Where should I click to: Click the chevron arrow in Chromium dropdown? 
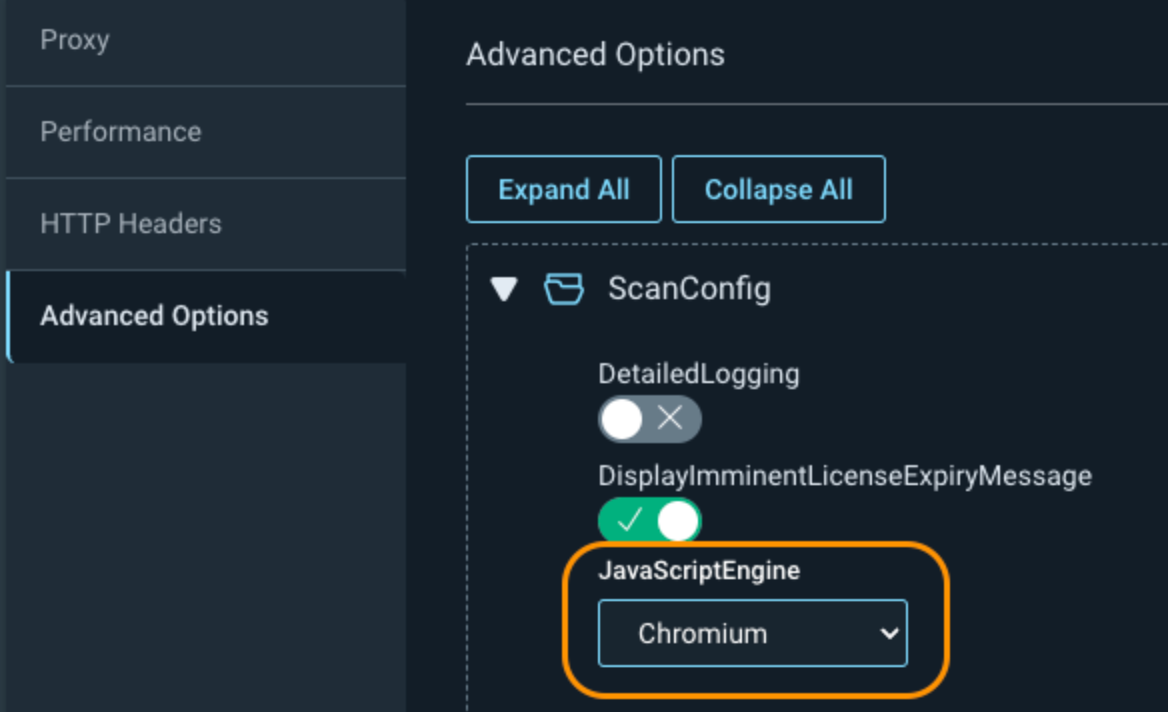point(888,633)
